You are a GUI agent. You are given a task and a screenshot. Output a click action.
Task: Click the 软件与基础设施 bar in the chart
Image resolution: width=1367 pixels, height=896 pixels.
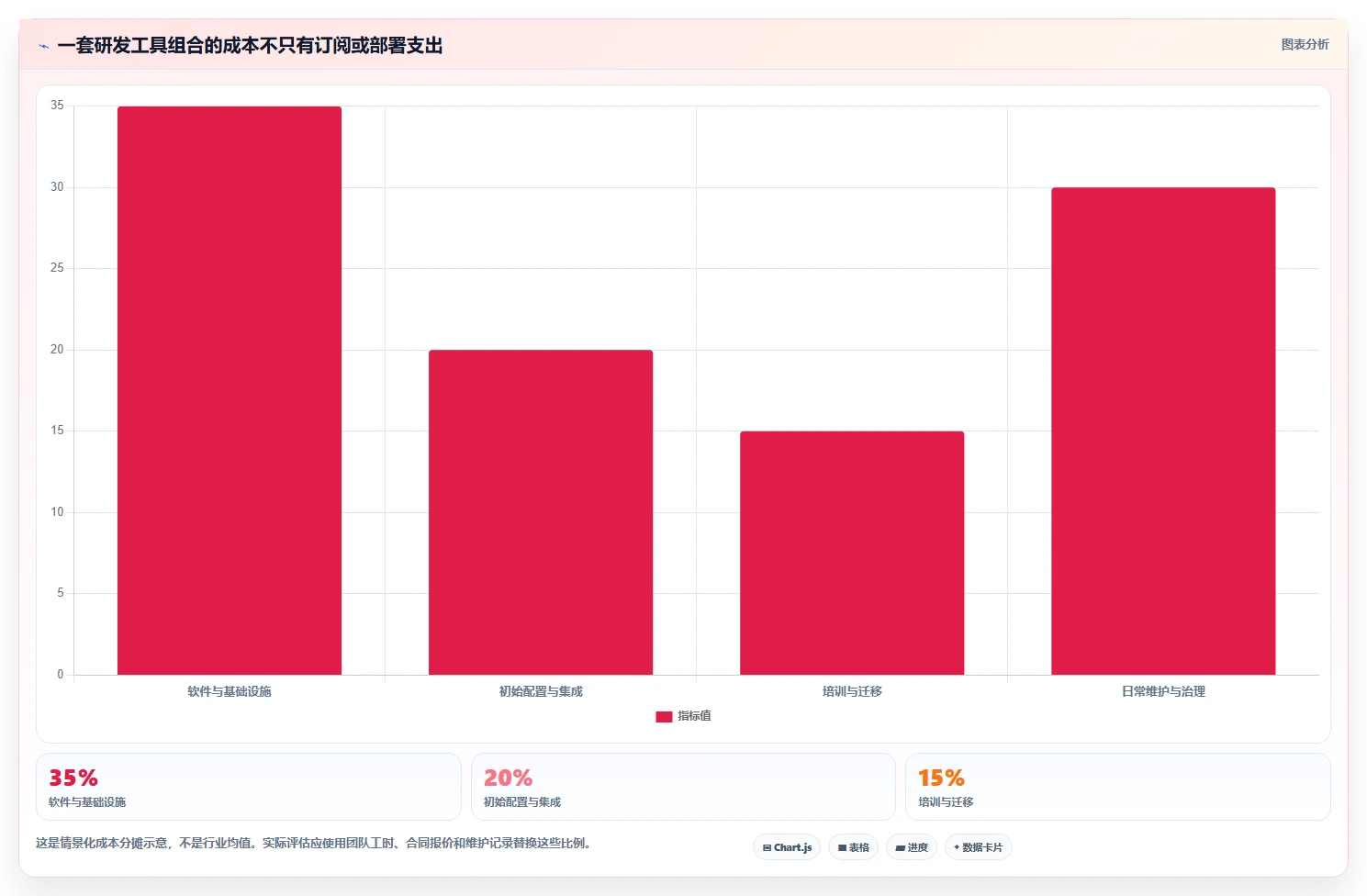pyautogui.click(x=230, y=390)
